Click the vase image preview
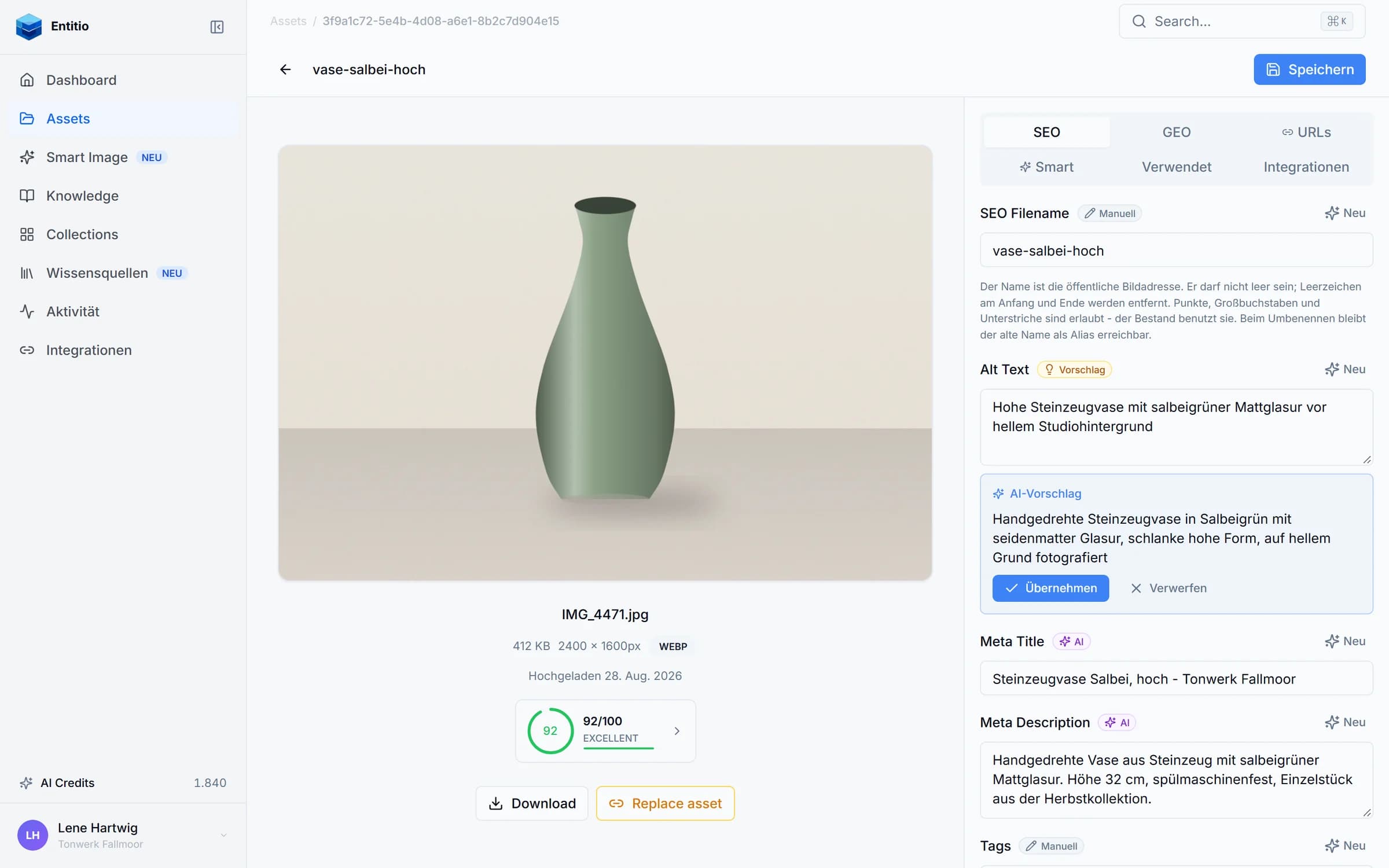This screenshot has height=868, width=1389. click(x=605, y=363)
